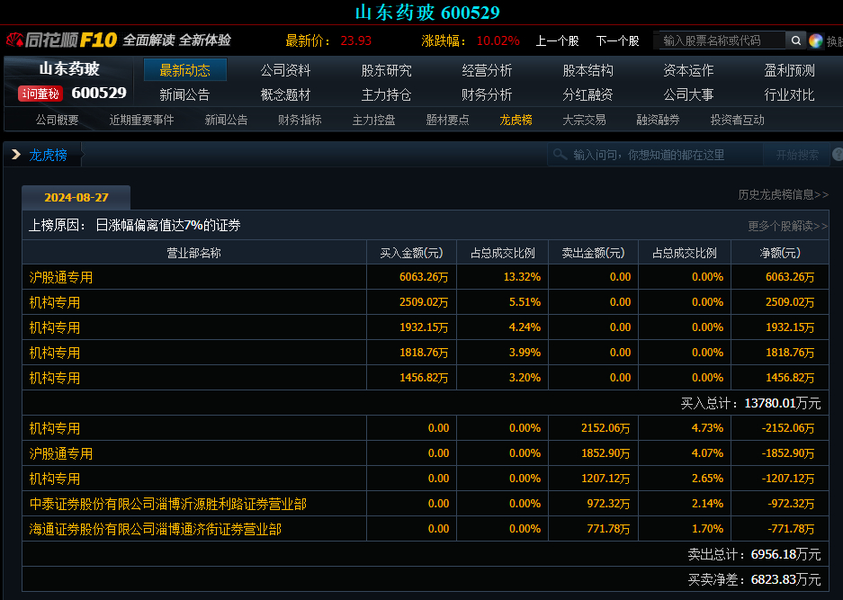
Task: Open 分红融资 tab
Action: [x=588, y=95]
